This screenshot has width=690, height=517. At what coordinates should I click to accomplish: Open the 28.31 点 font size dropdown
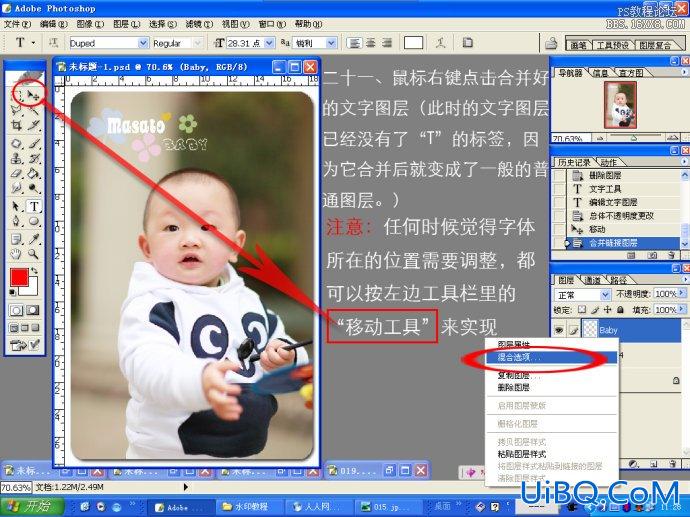tap(269, 43)
